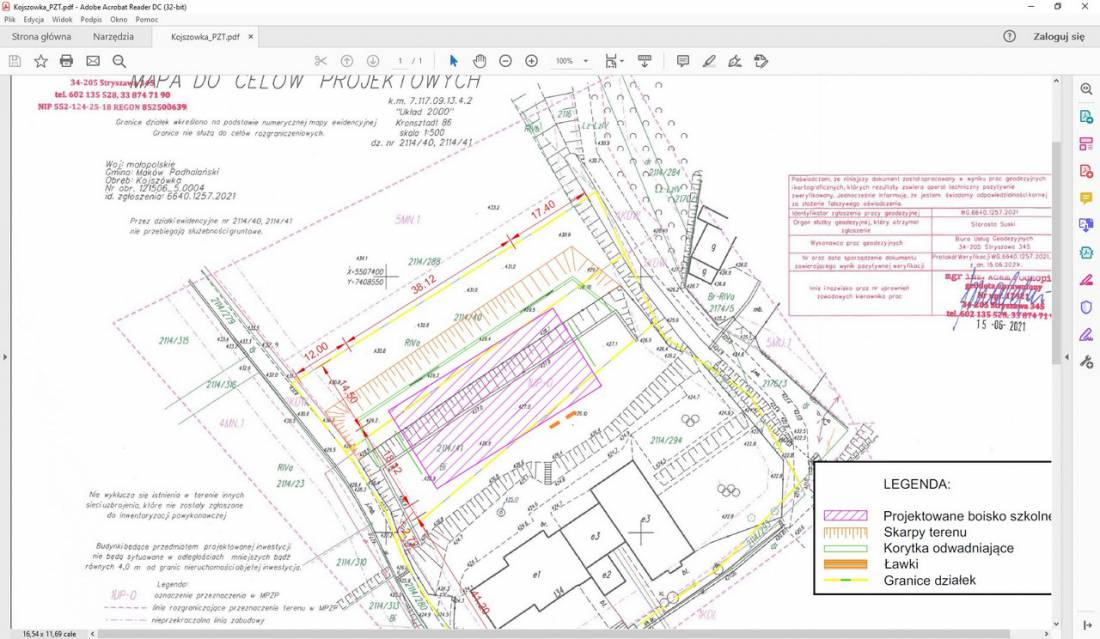Click the Save file icon
This screenshot has height=639, width=1100.
coord(14,61)
